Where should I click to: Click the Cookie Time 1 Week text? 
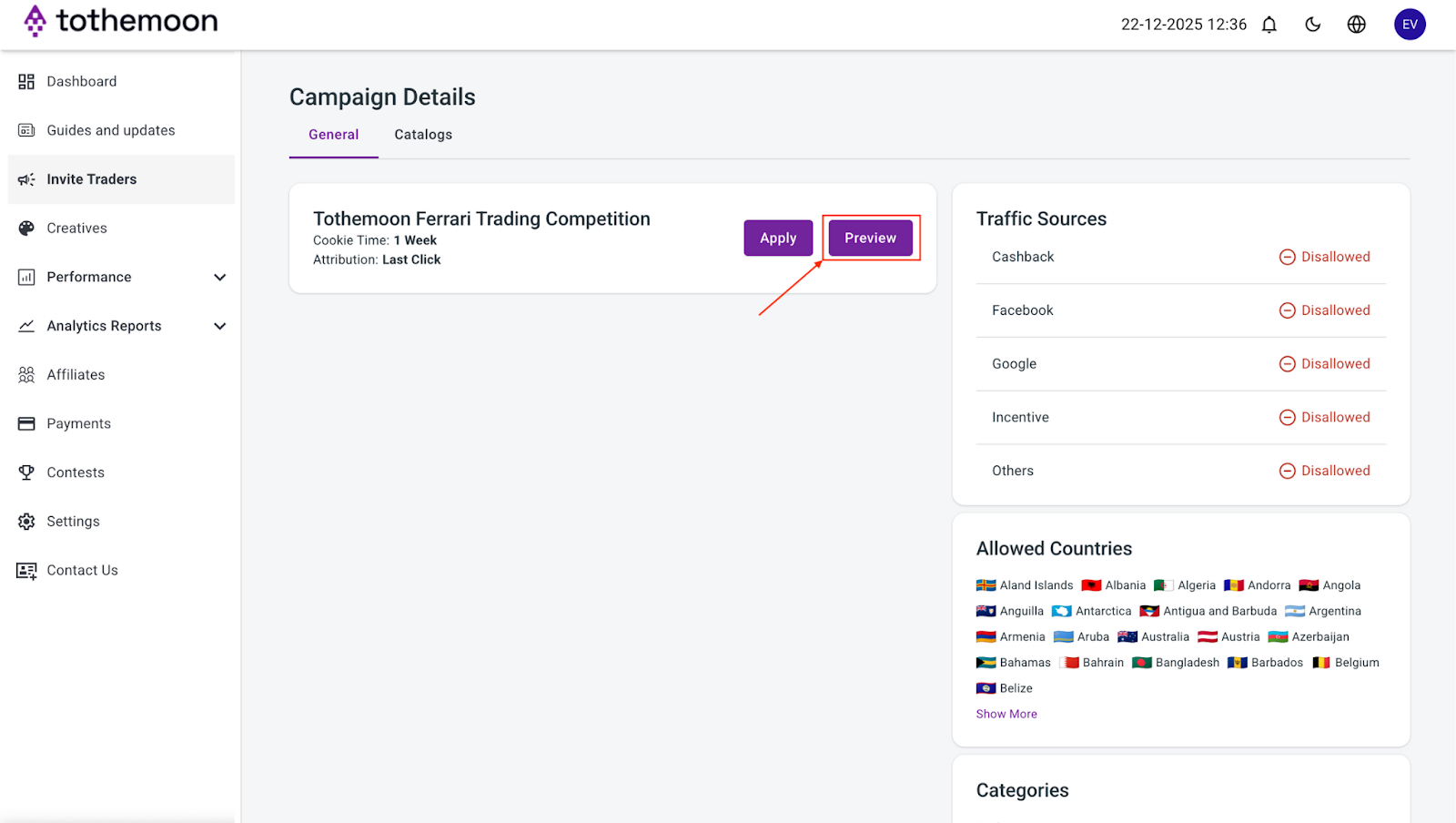375,240
